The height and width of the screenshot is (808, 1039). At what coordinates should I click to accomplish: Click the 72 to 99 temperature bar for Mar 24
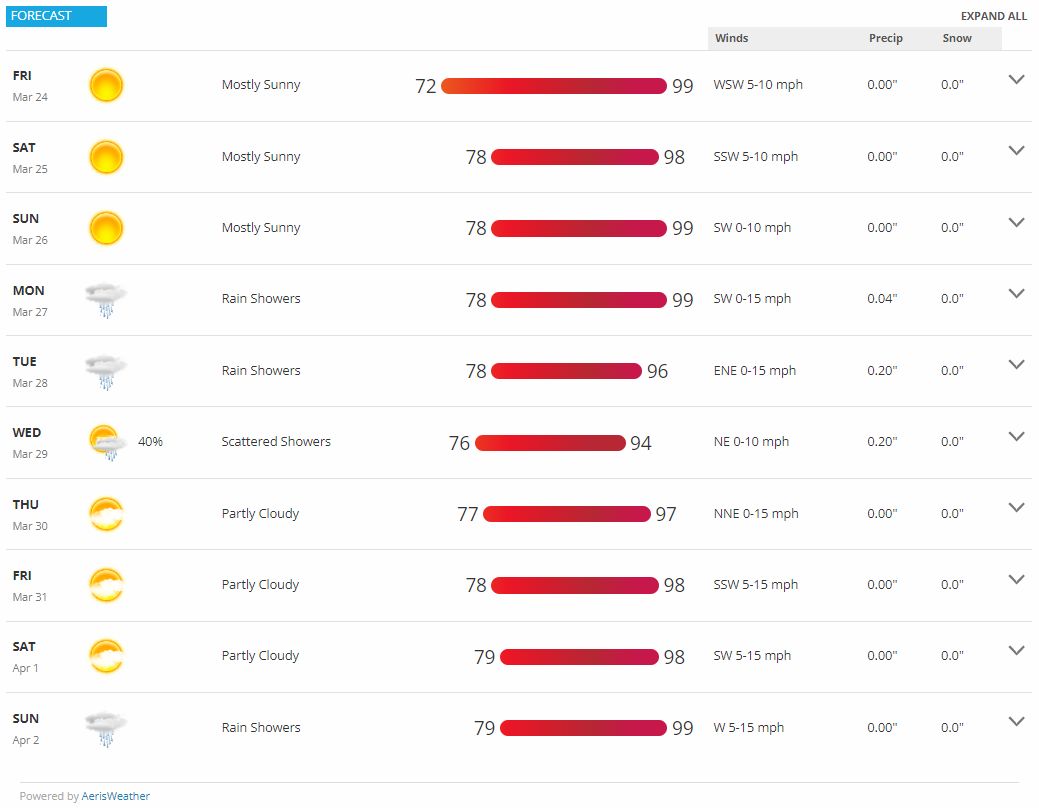[553, 86]
